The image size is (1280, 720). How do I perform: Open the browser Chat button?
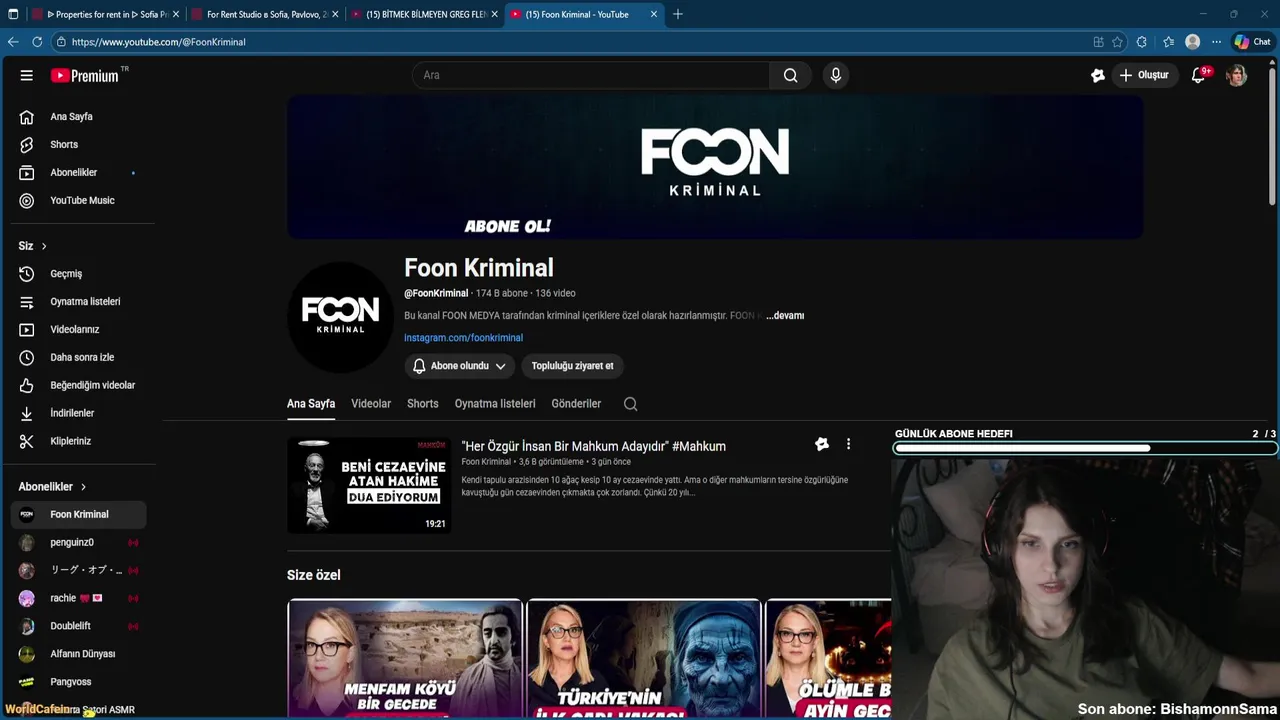coord(1252,42)
